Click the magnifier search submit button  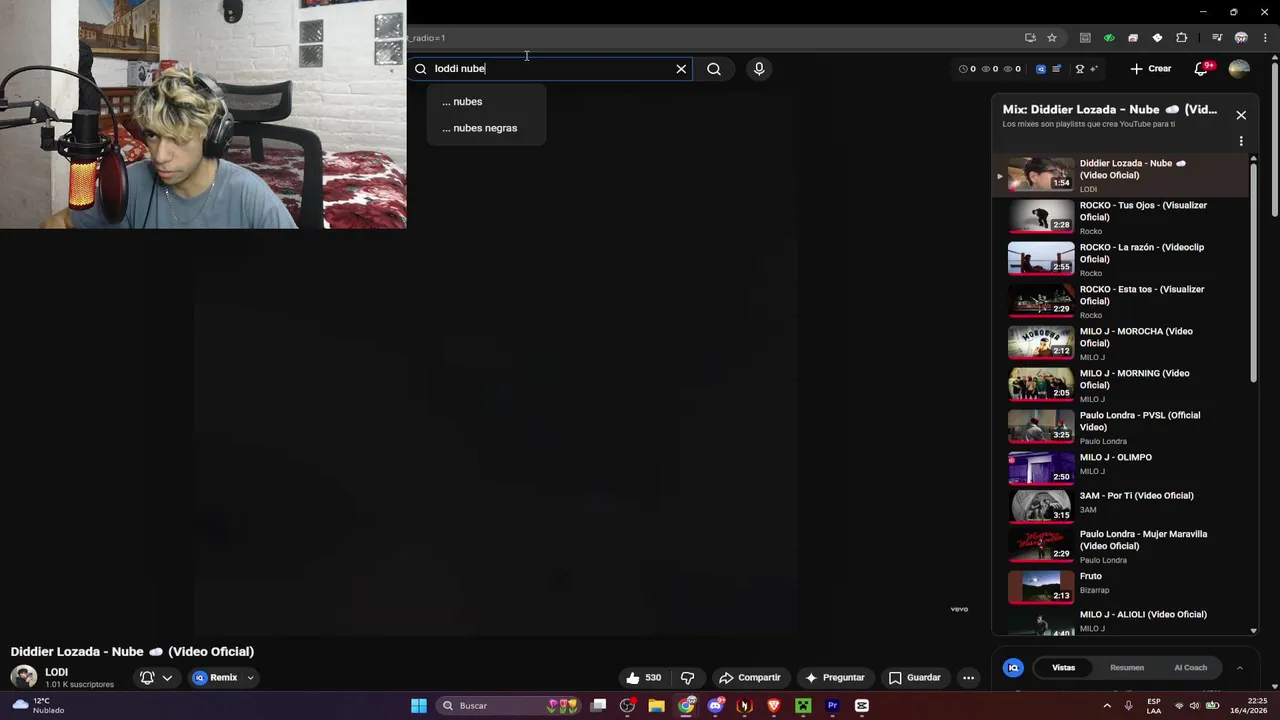point(714,69)
